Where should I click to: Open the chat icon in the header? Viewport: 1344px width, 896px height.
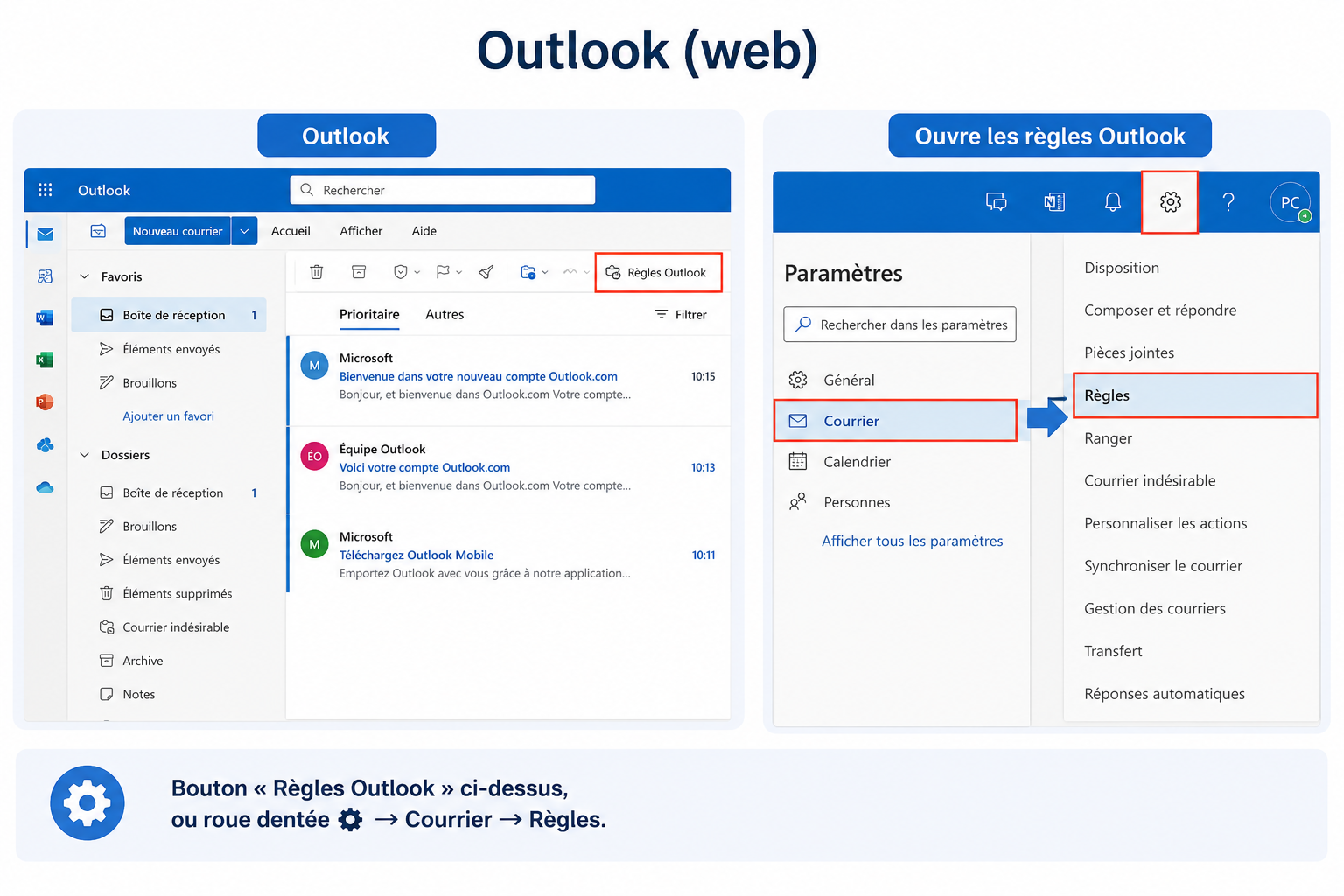997,202
